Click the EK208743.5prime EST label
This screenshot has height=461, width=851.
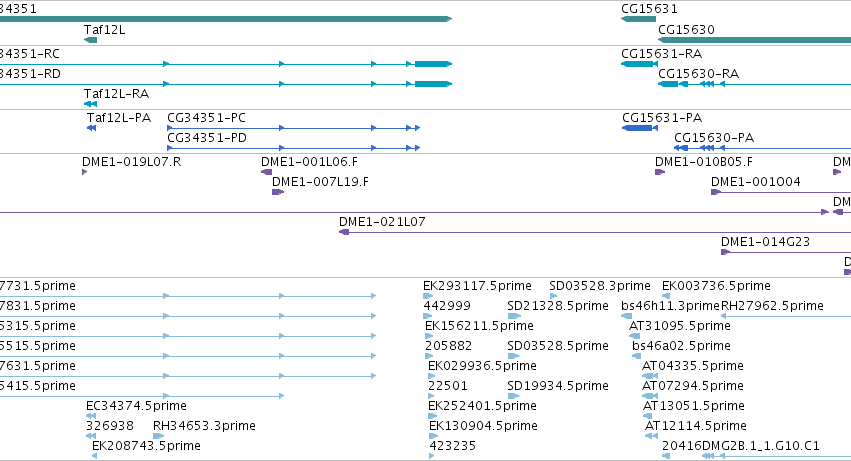pos(147,447)
